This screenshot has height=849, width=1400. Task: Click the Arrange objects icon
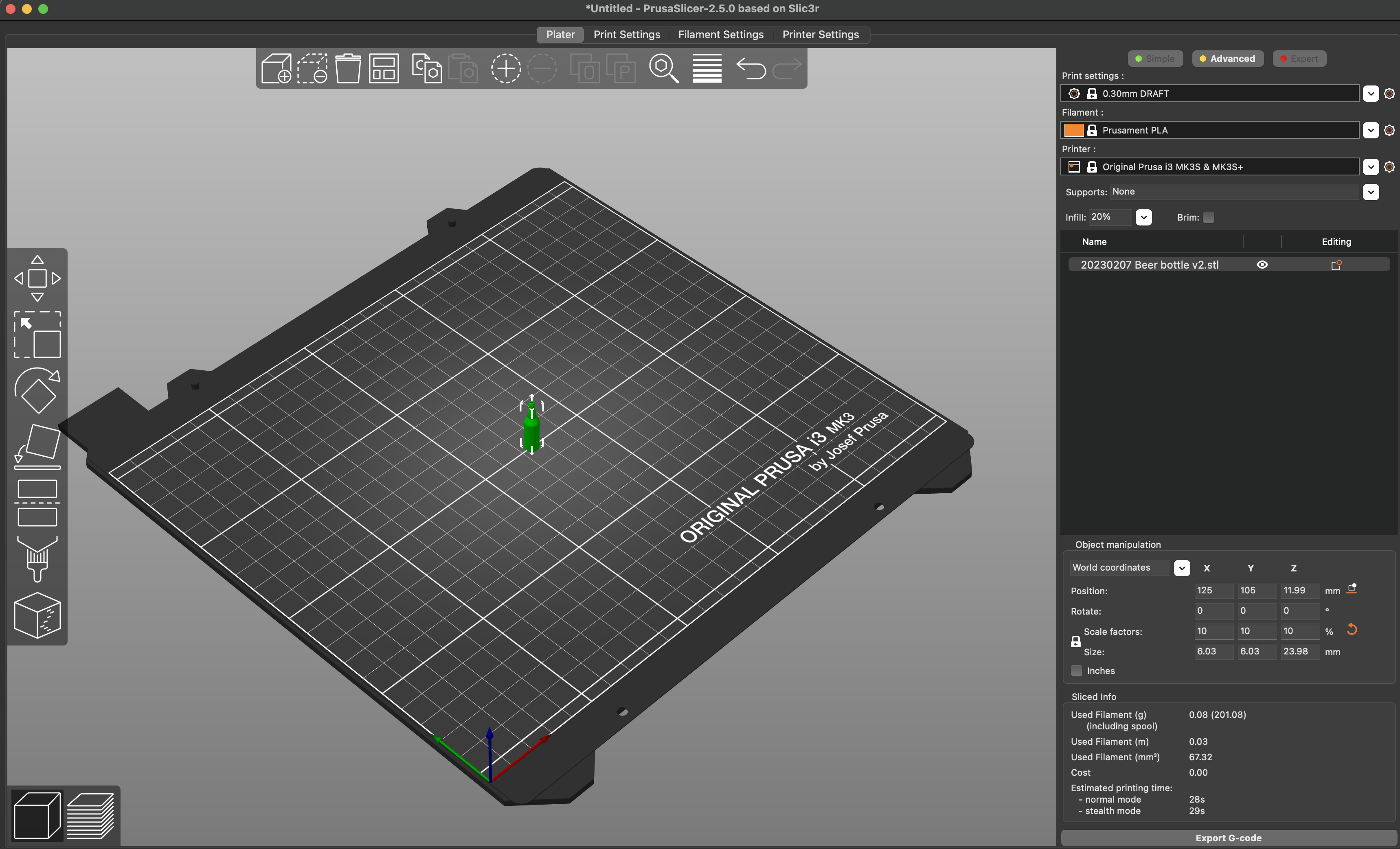click(x=384, y=69)
